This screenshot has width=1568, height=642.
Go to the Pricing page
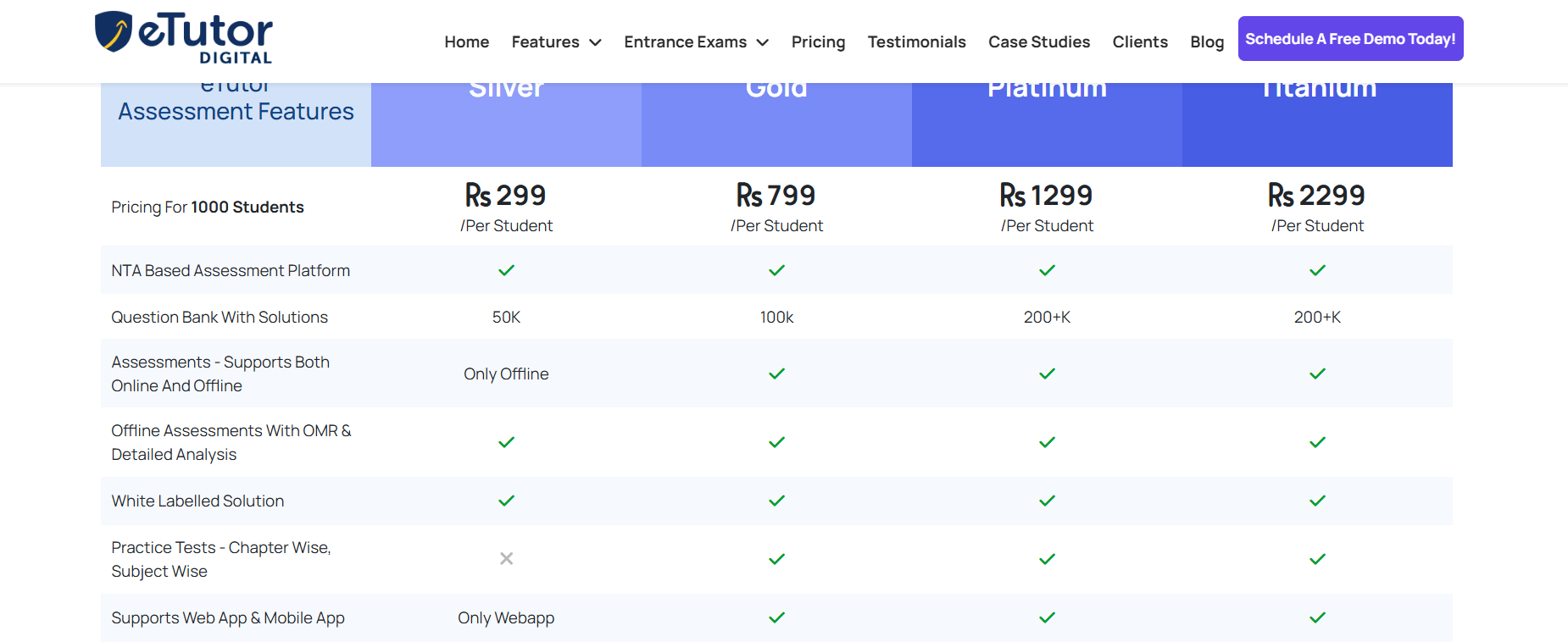pyautogui.click(x=818, y=42)
